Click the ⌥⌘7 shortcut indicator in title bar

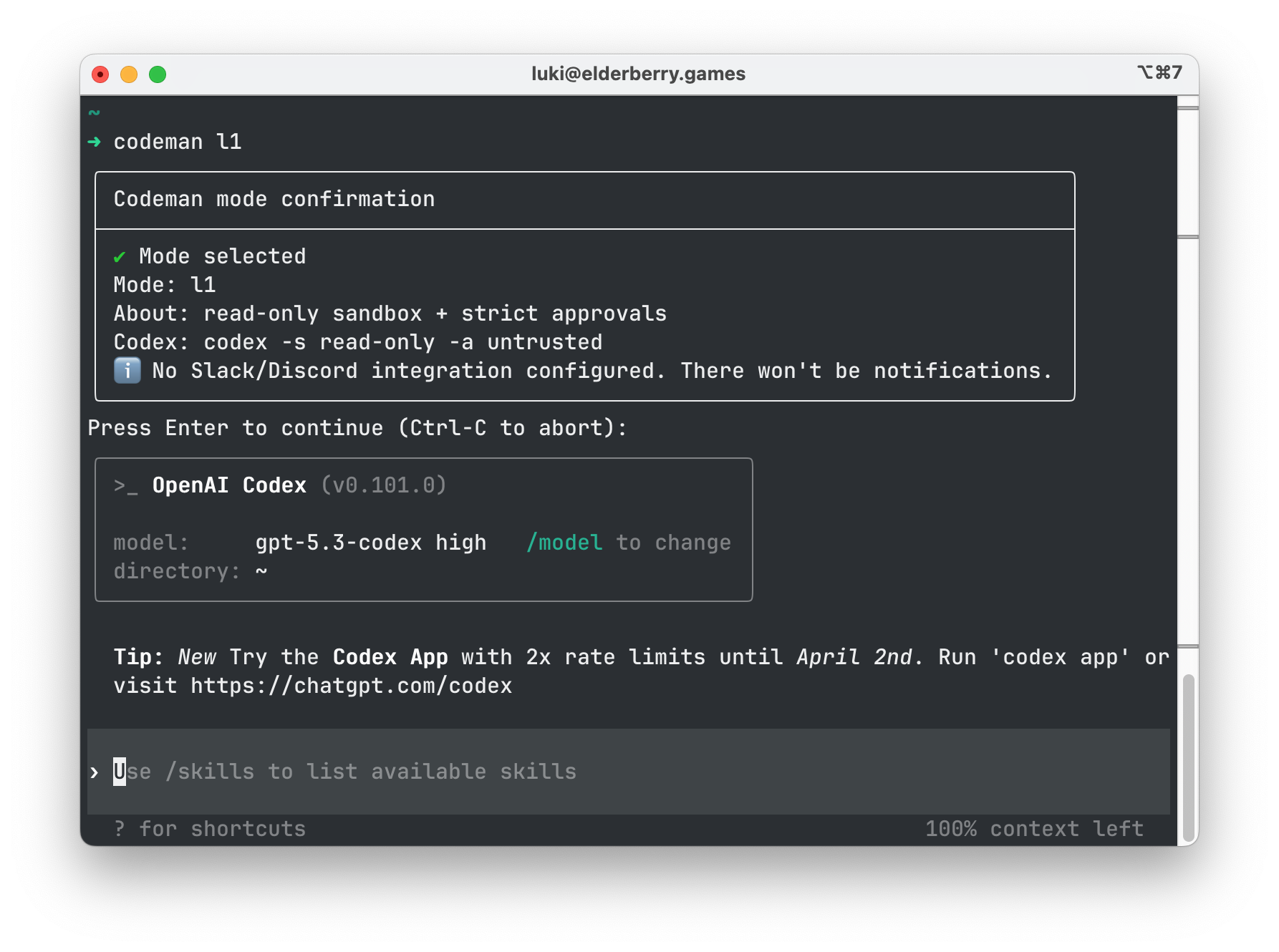pos(1159,73)
